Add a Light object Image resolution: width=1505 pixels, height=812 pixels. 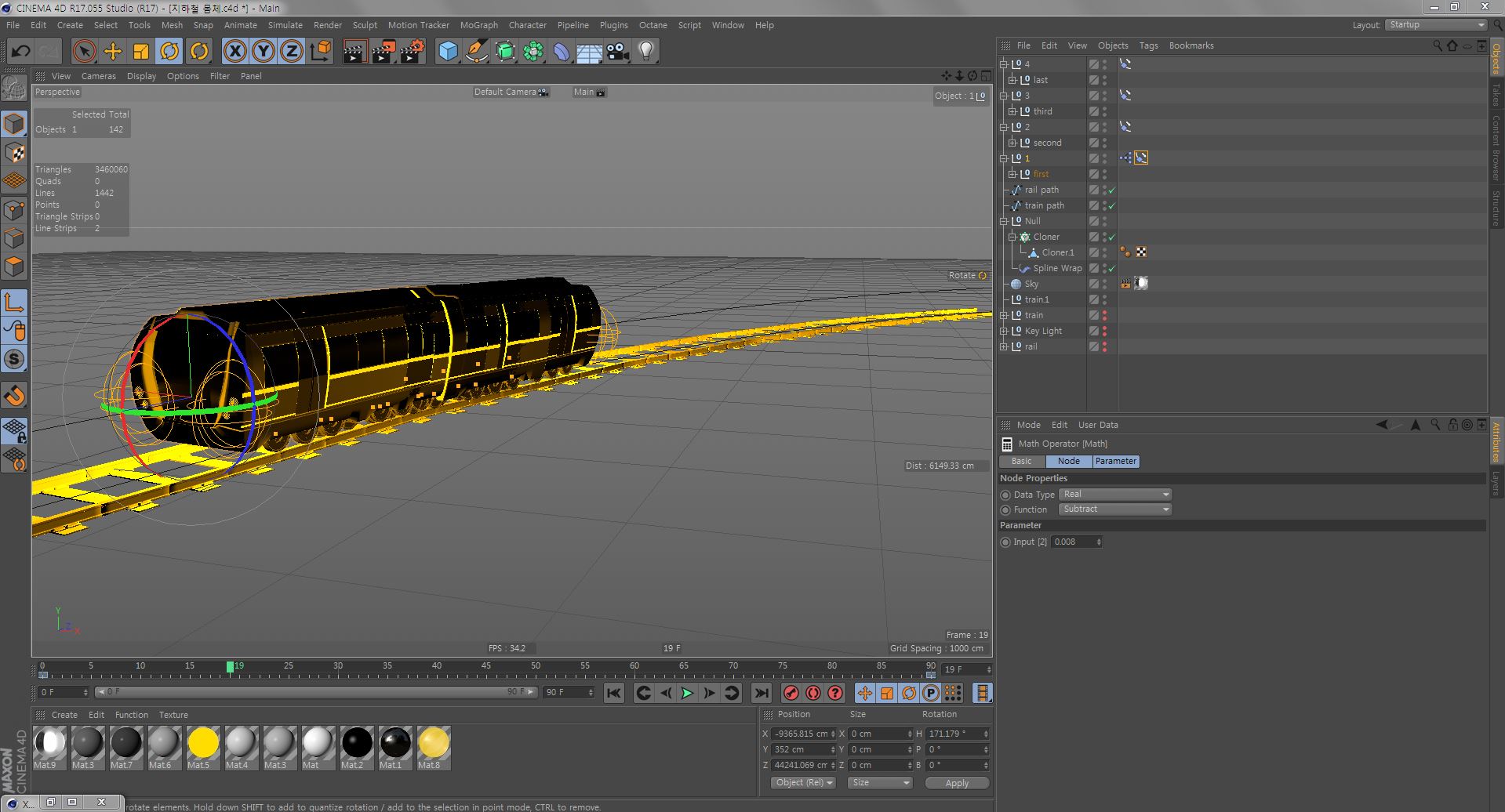click(x=645, y=52)
